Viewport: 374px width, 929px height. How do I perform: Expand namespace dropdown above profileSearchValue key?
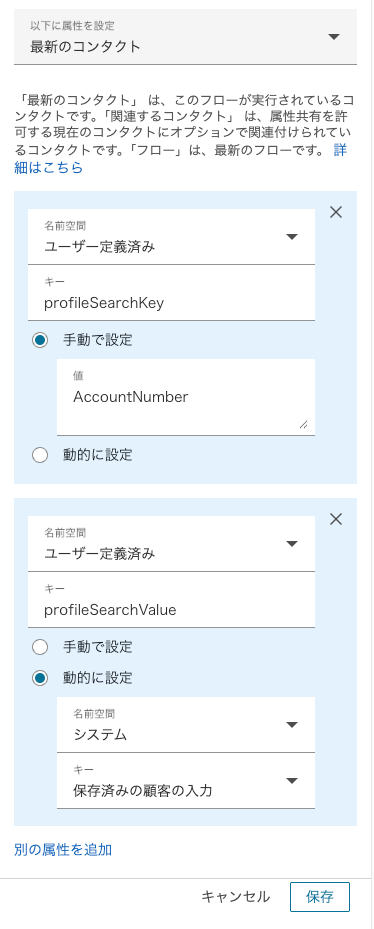coord(171,544)
